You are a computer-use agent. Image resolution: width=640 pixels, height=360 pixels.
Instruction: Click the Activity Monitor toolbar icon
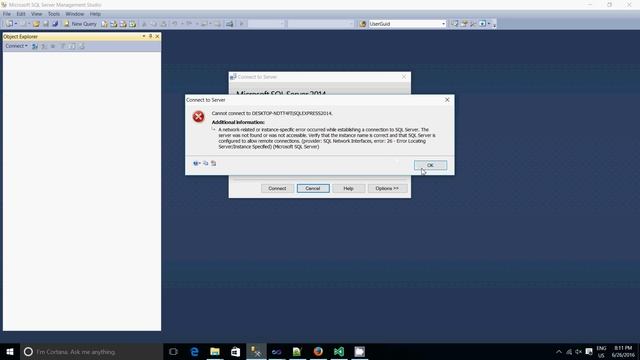(230, 24)
